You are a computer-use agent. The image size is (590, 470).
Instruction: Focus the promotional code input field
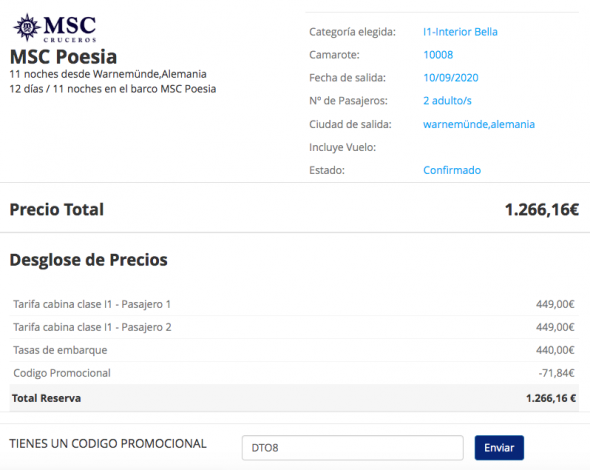[x=353, y=448]
